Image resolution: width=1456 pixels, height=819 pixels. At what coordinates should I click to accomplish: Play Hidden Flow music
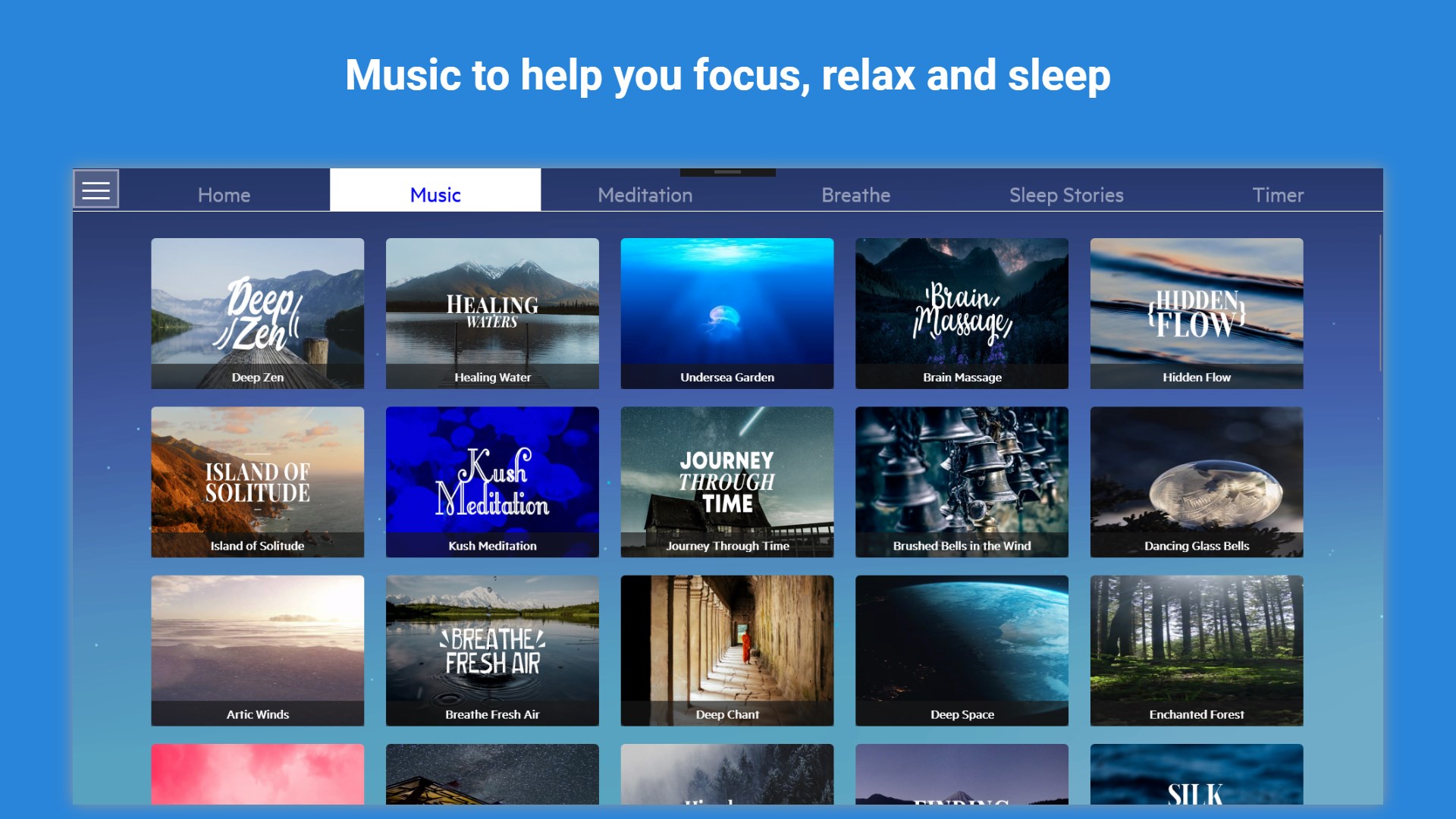(1196, 313)
